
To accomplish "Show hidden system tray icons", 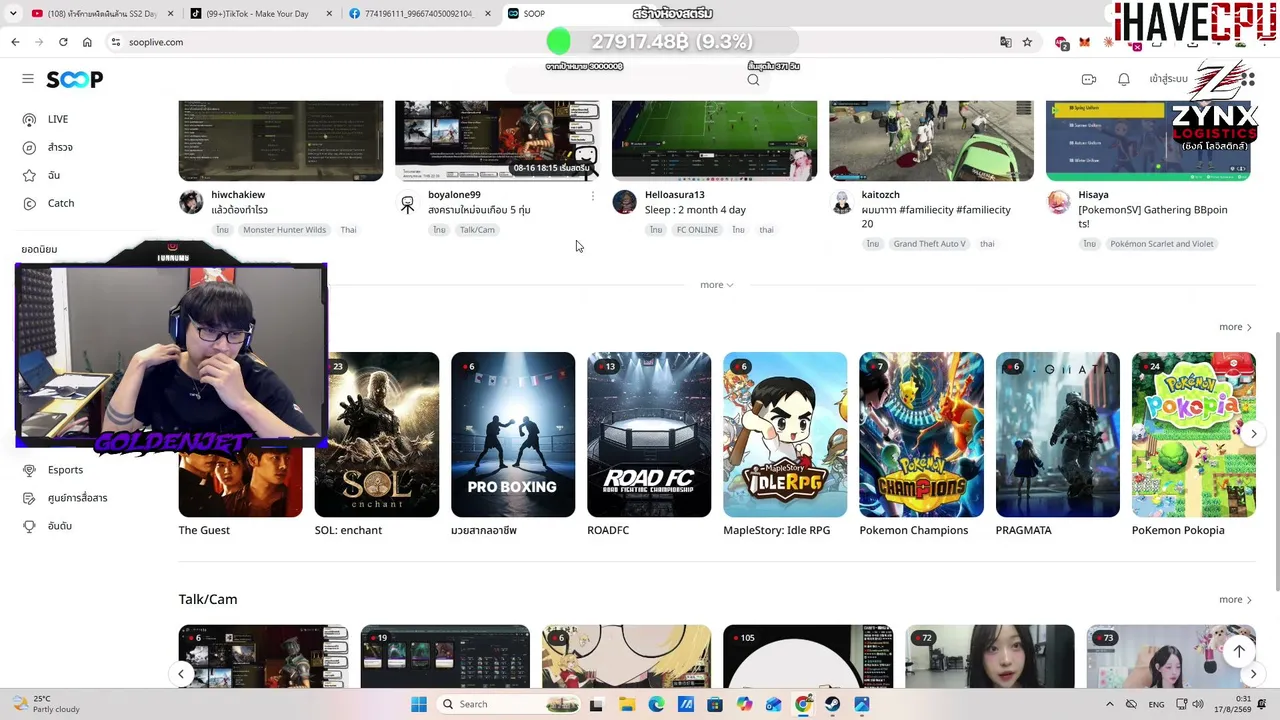I will tap(1109, 704).
